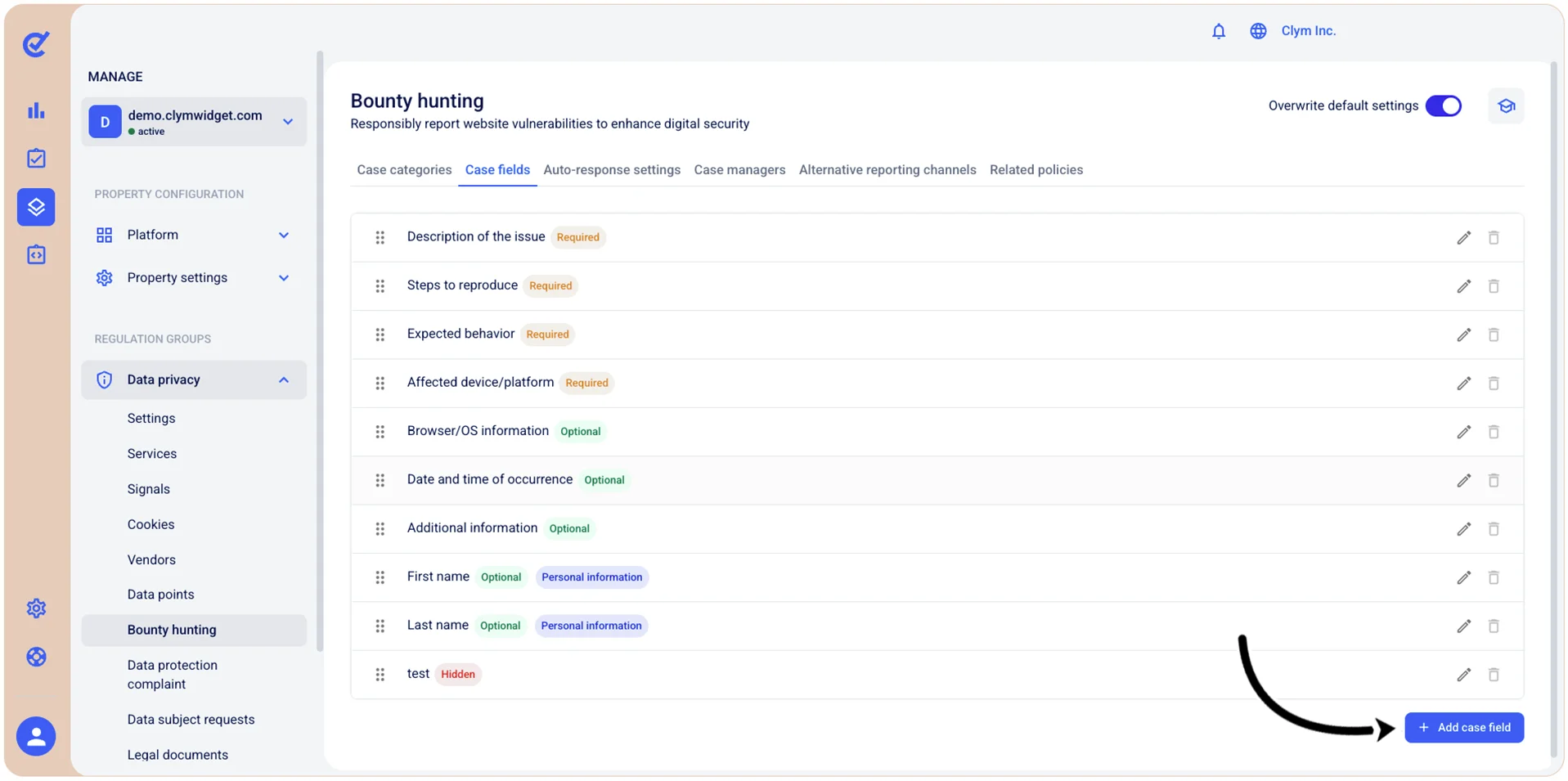
Task: Open the Case managers tab
Action: [739, 170]
